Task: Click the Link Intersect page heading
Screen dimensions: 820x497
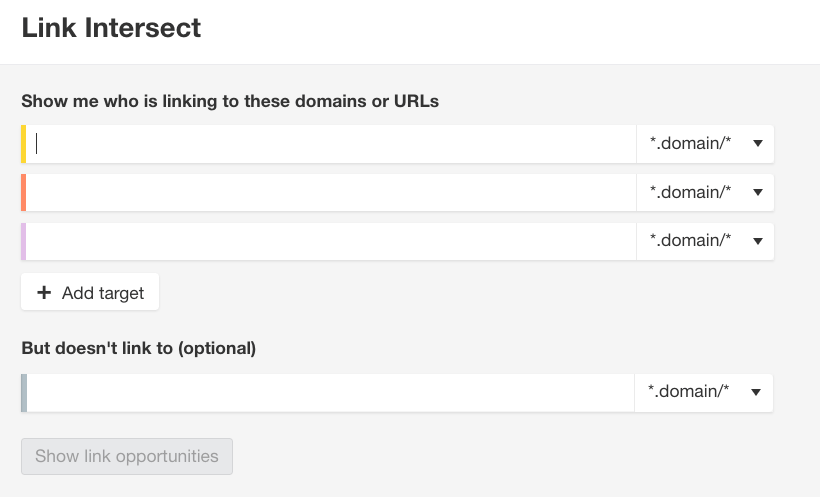Action: pyautogui.click(x=111, y=28)
